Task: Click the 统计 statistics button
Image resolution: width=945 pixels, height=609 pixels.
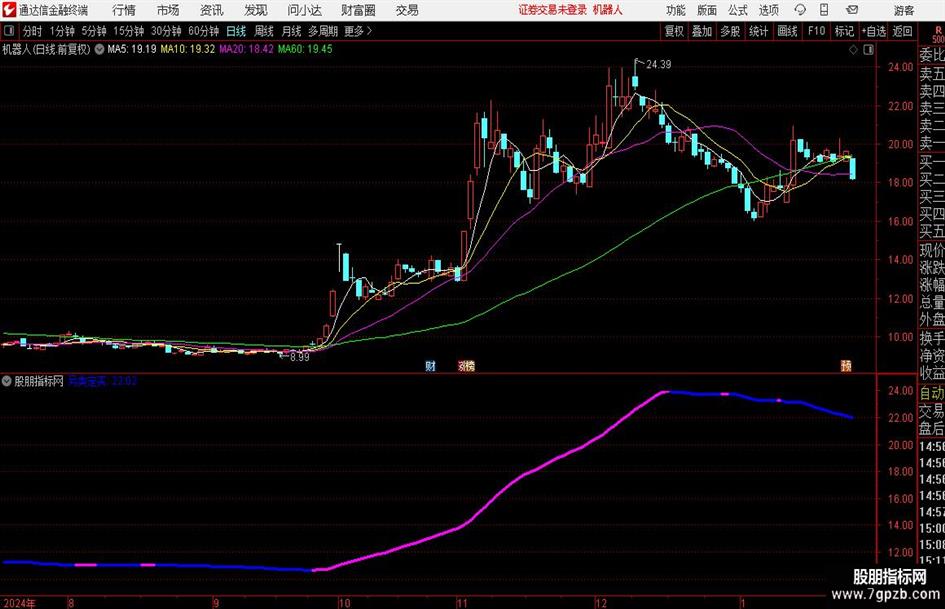Action: tap(758, 31)
